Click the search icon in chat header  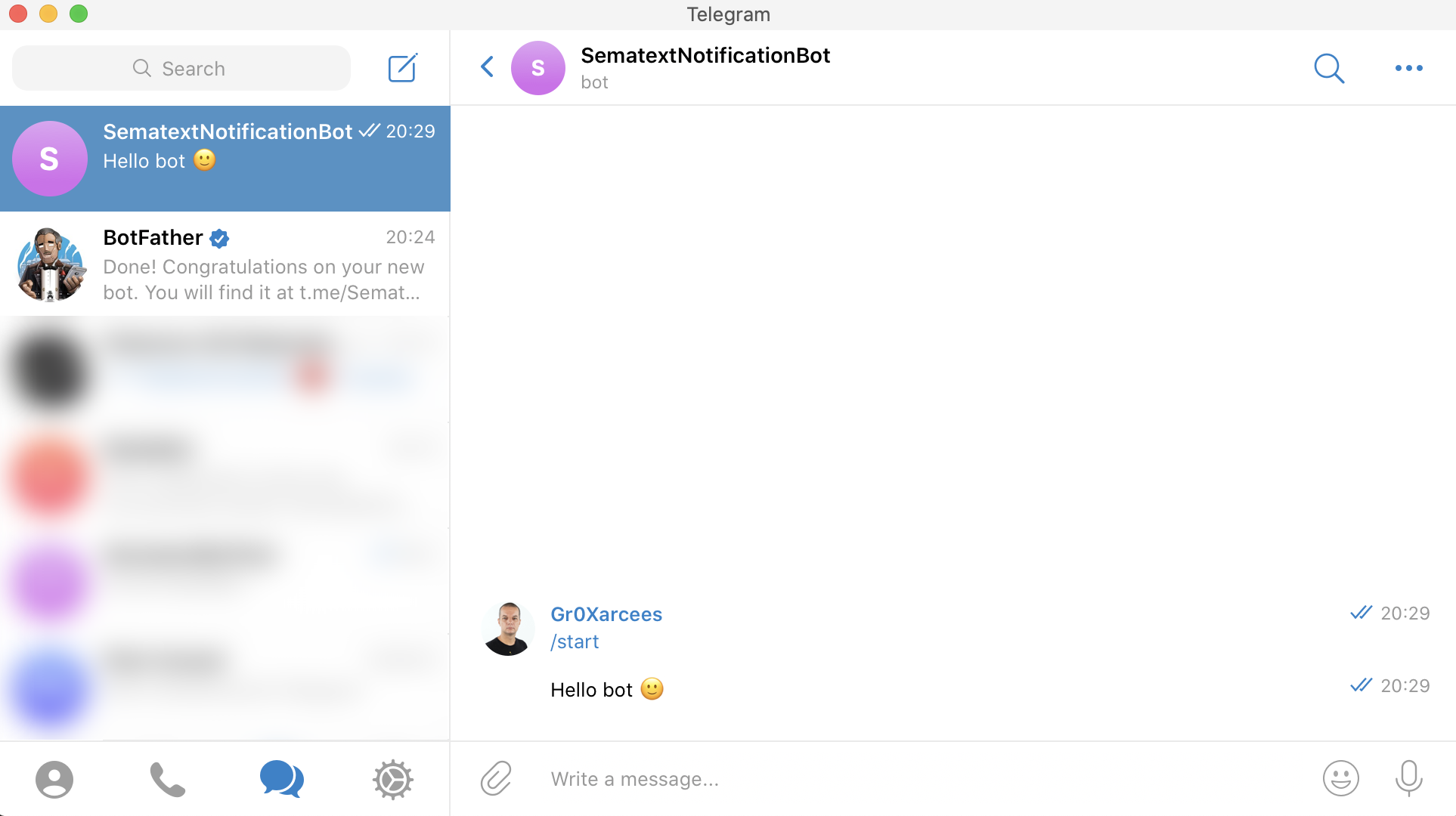[x=1329, y=67]
